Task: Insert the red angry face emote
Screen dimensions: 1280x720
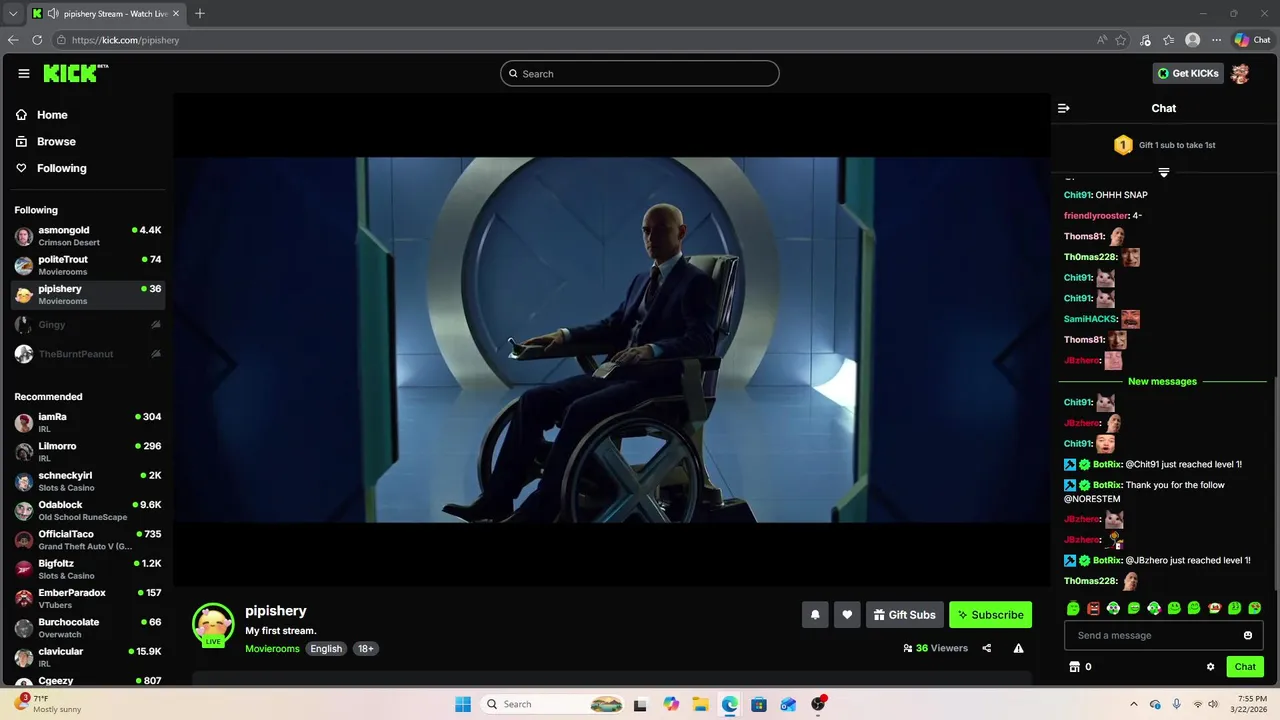Action: 1093,608
